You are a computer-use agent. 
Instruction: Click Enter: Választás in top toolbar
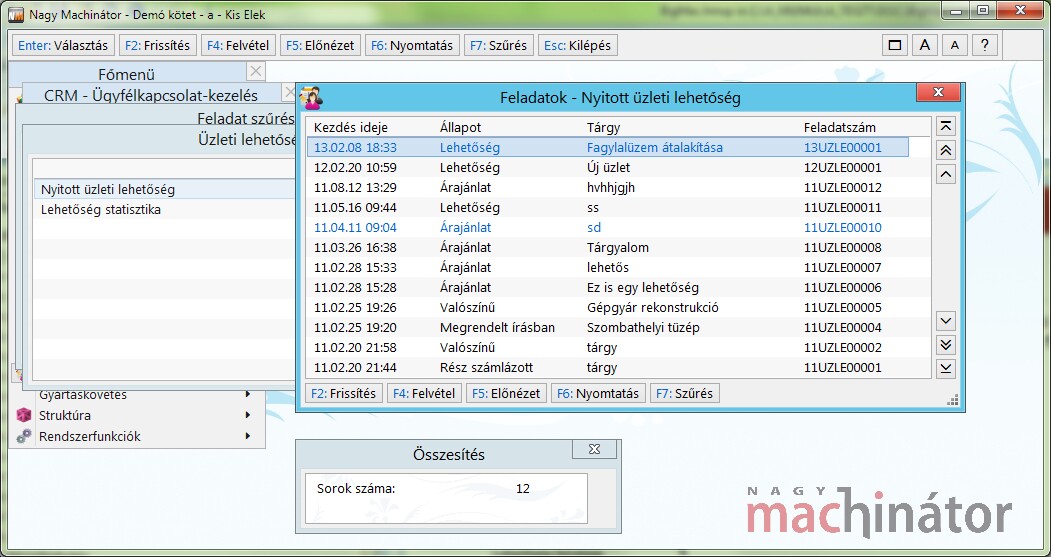pyautogui.click(x=64, y=46)
